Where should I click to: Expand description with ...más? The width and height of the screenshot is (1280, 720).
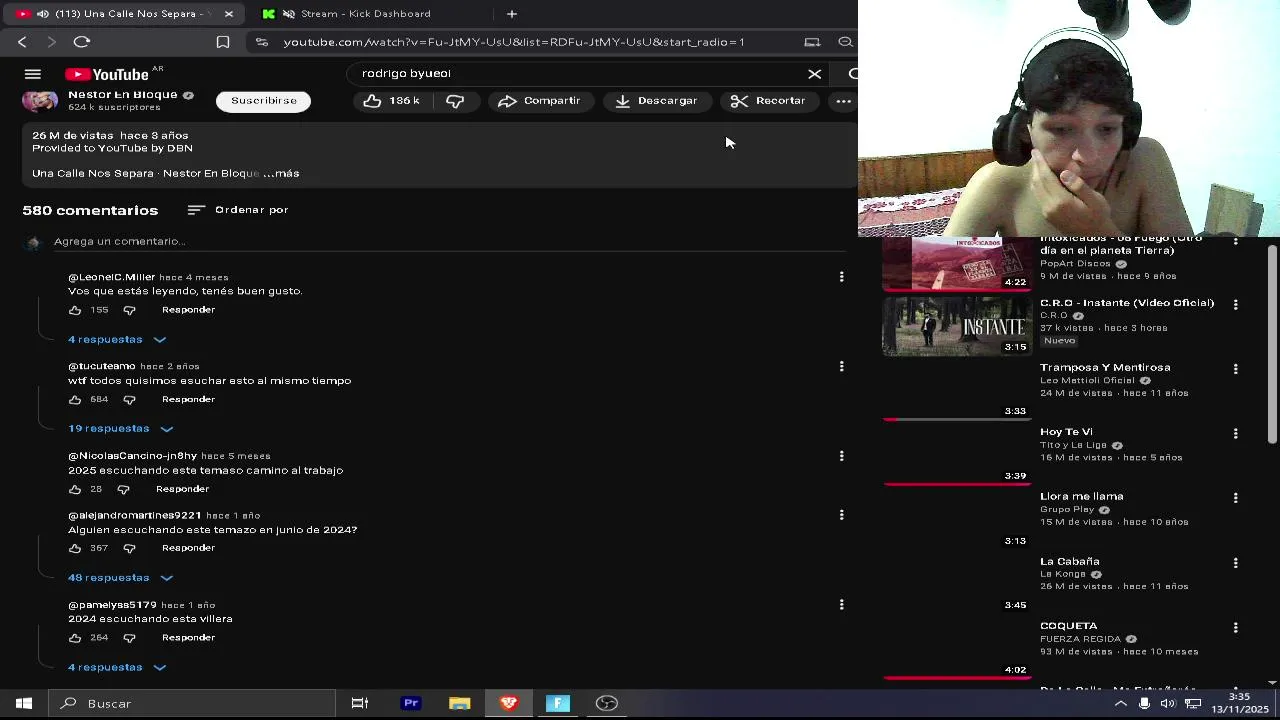(x=281, y=174)
